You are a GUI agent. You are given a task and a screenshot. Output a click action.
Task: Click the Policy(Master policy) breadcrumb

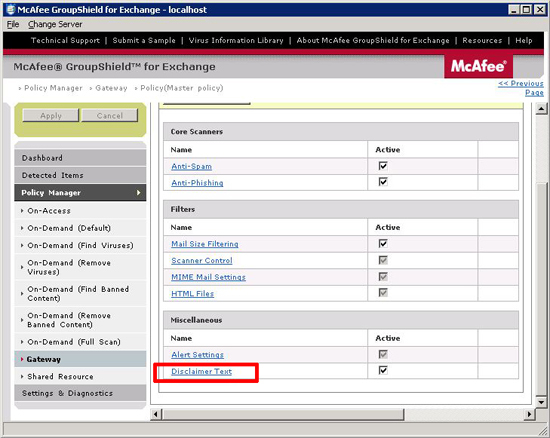pyautogui.click(x=182, y=88)
